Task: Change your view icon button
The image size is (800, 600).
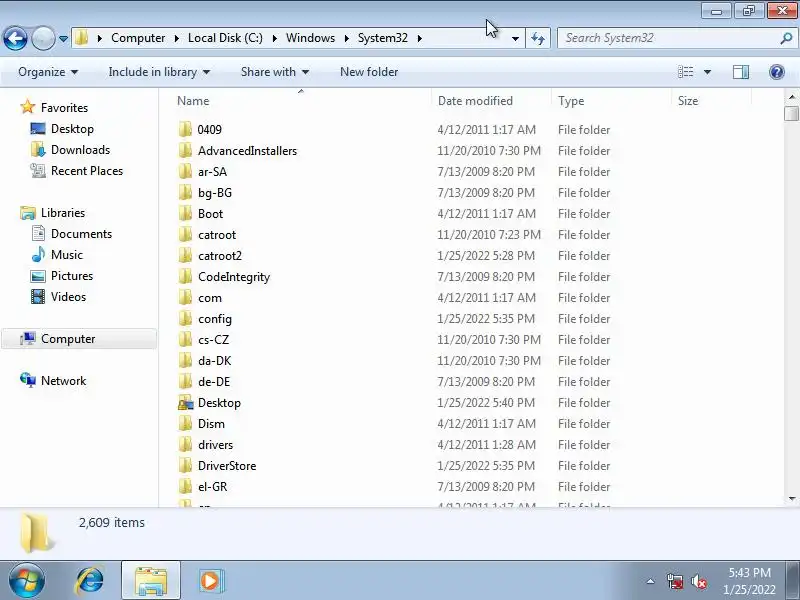Action: tap(685, 72)
